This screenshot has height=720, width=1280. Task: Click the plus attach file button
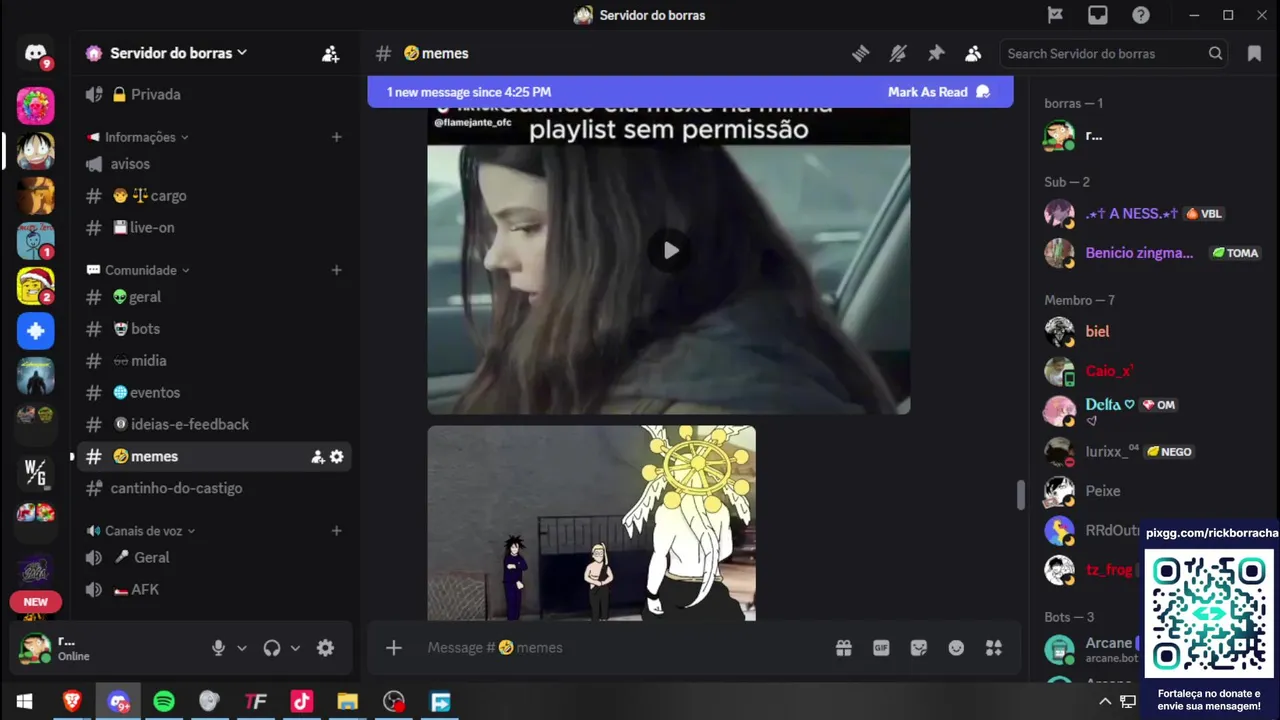394,648
